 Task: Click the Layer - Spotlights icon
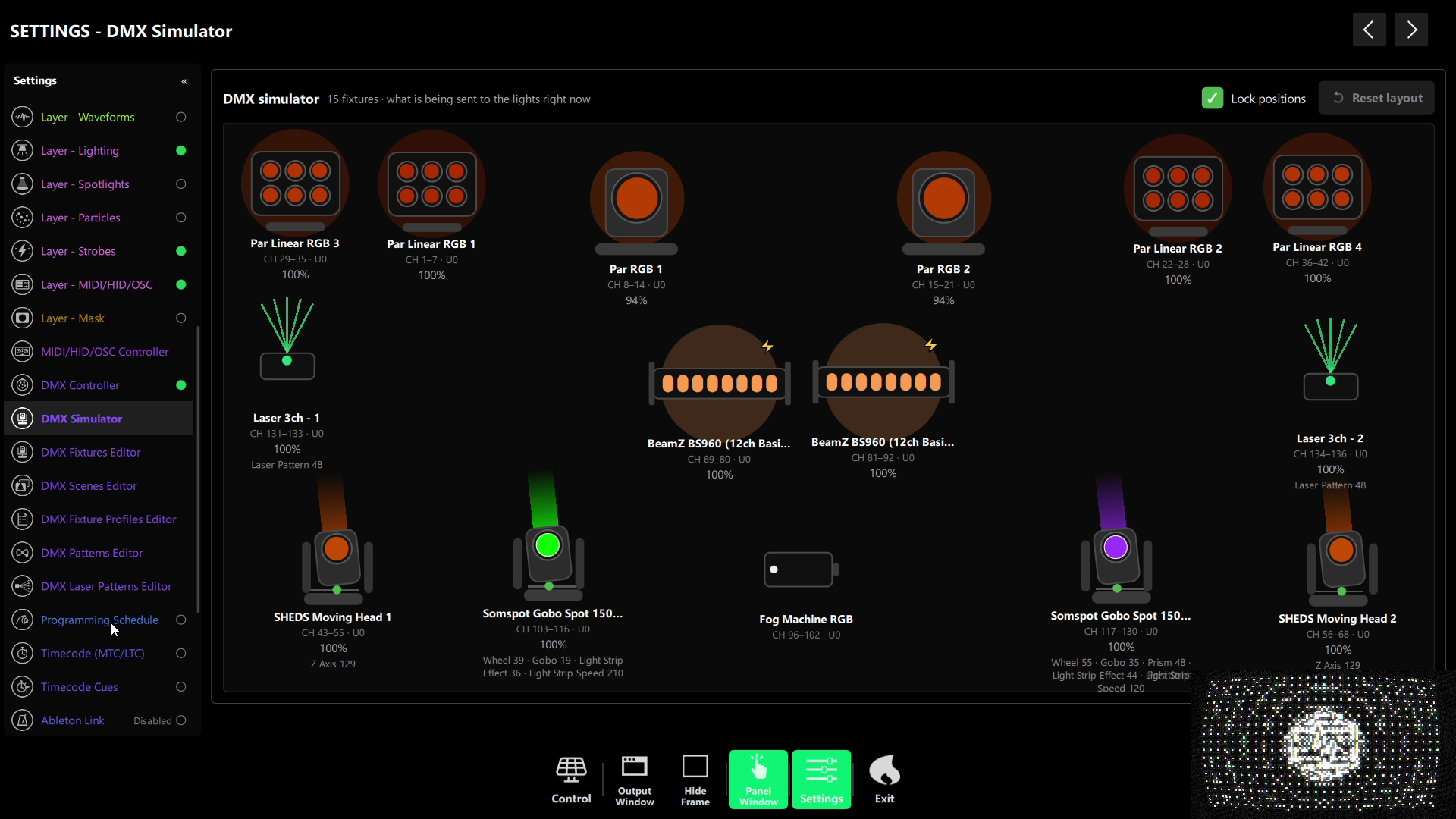pyautogui.click(x=23, y=184)
